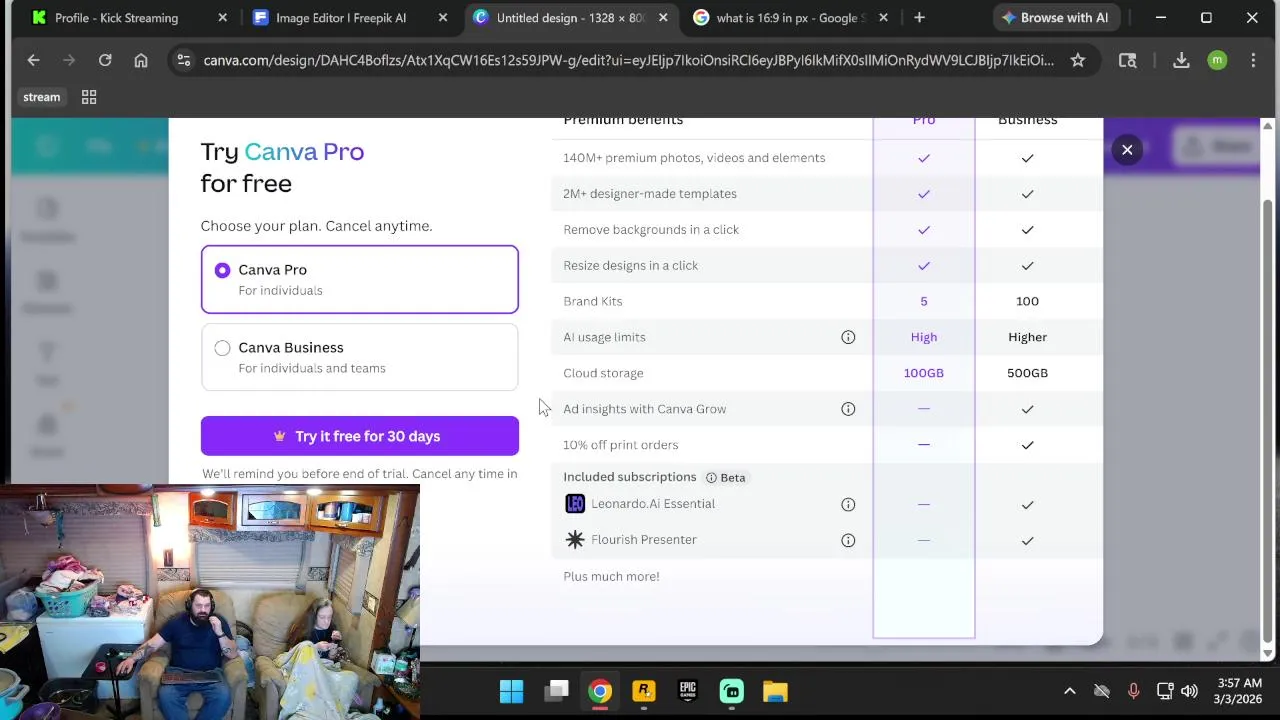Show hidden system tray icons

1069,691
